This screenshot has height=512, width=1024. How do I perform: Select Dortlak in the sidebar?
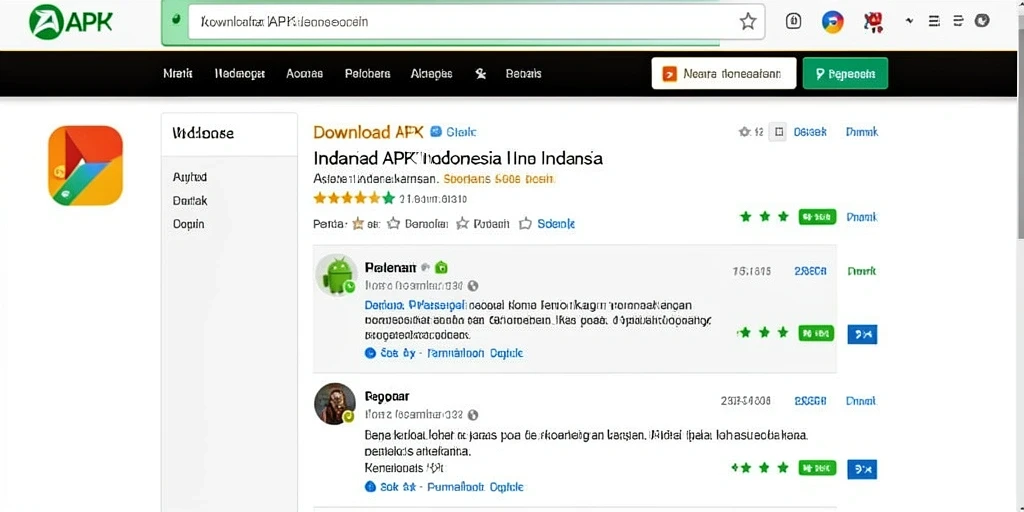point(190,200)
